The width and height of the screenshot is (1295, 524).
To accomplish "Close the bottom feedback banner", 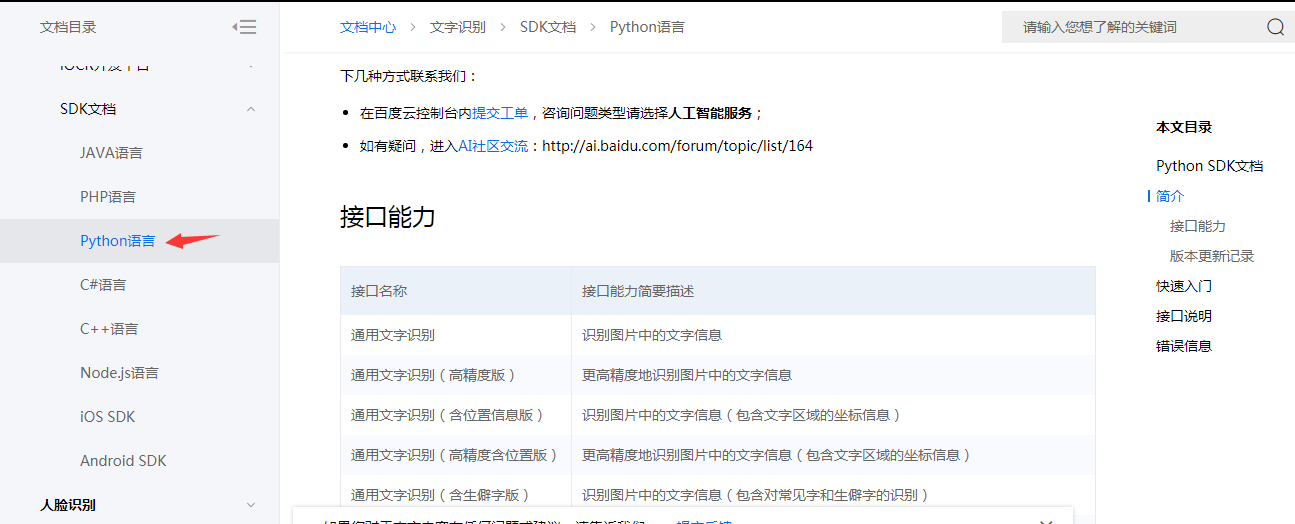I will pyautogui.click(x=1046, y=521).
